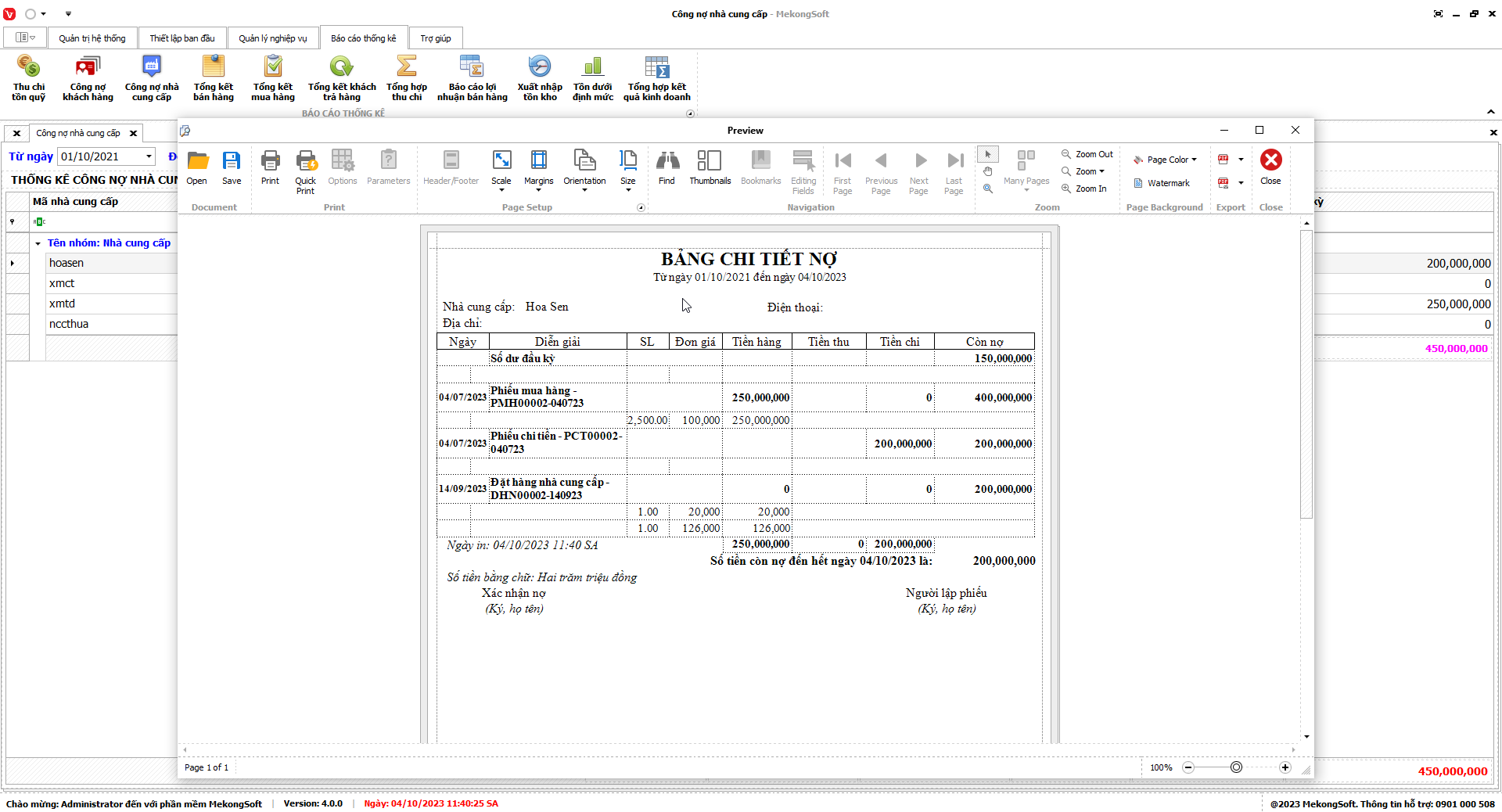
Task: Open Tổng hợp kết quả kinh doanh
Action: pyautogui.click(x=657, y=78)
